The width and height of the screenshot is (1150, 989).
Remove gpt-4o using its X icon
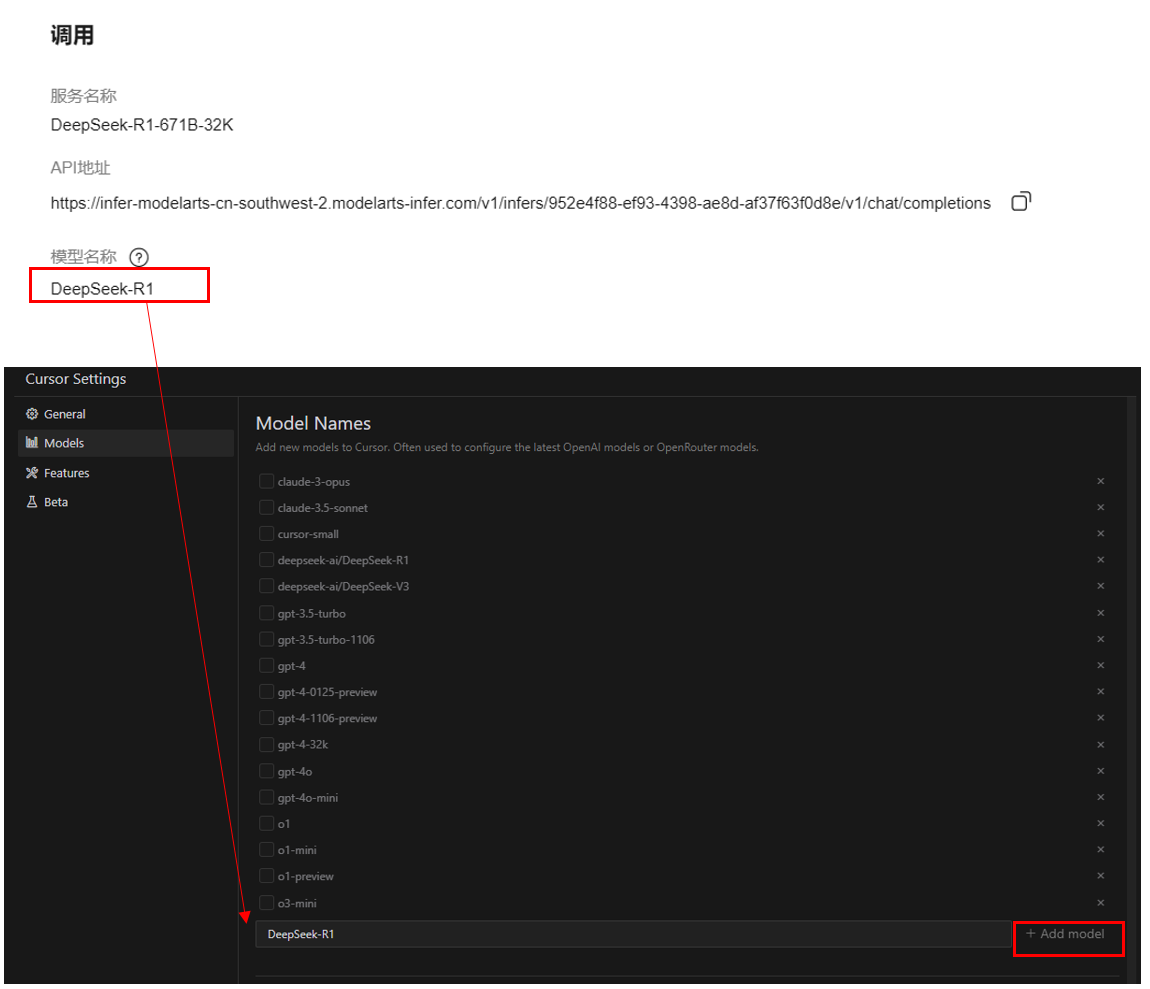point(1100,771)
